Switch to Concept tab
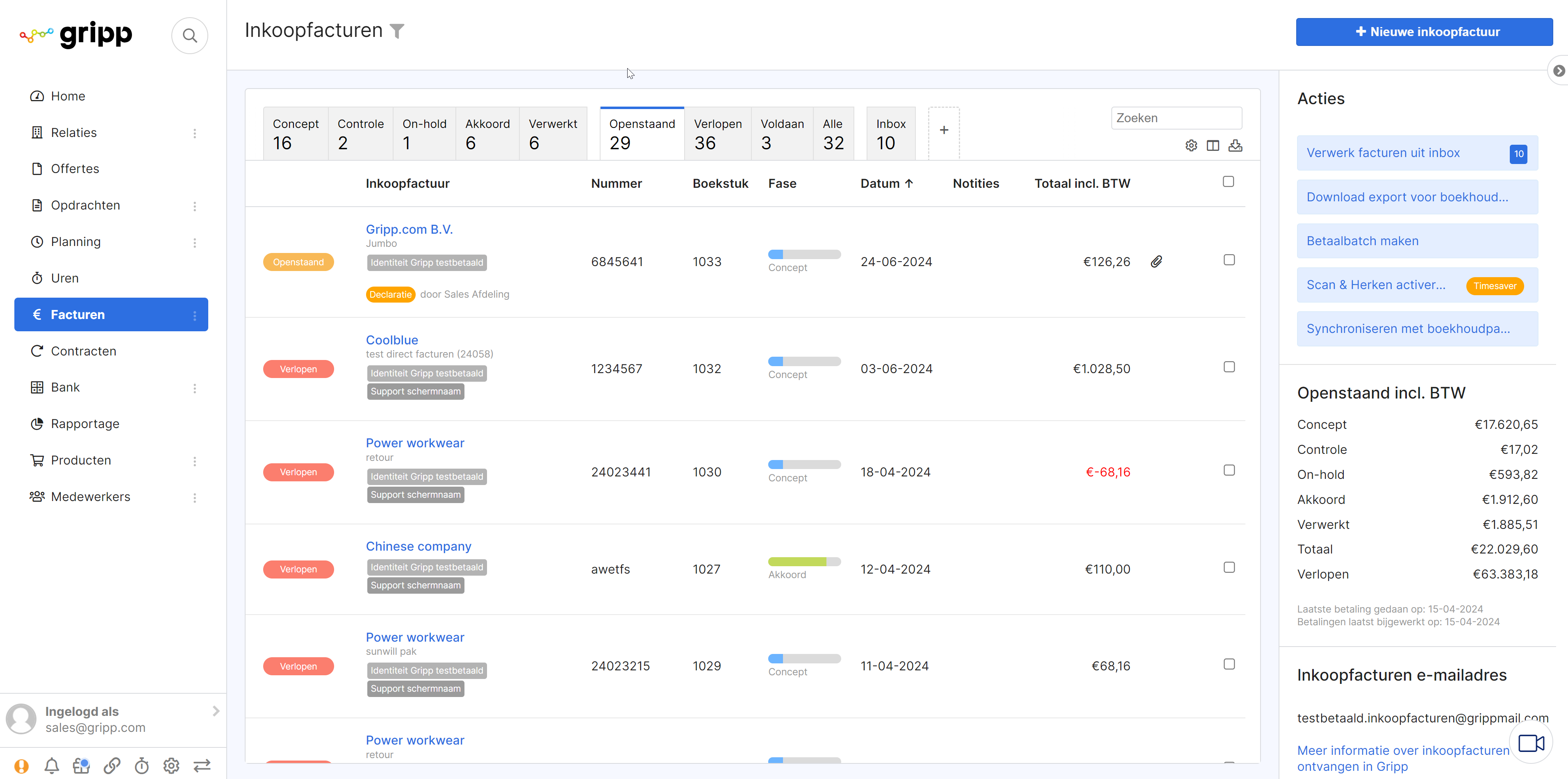Screen dimensions: 1568x779 click(296, 134)
